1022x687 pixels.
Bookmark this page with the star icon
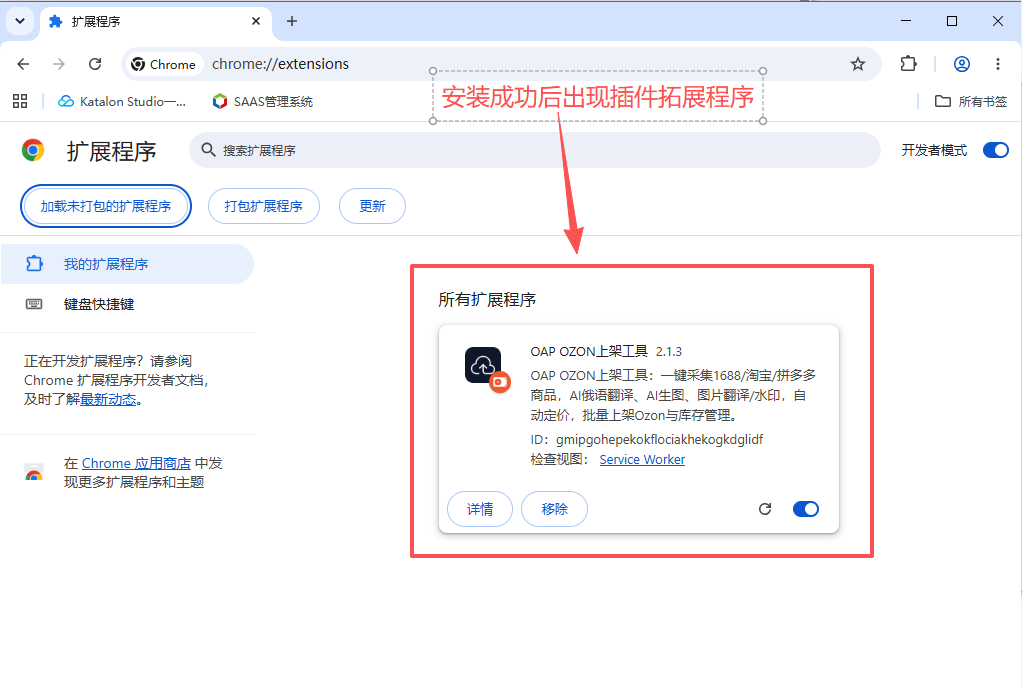(858, 64)
